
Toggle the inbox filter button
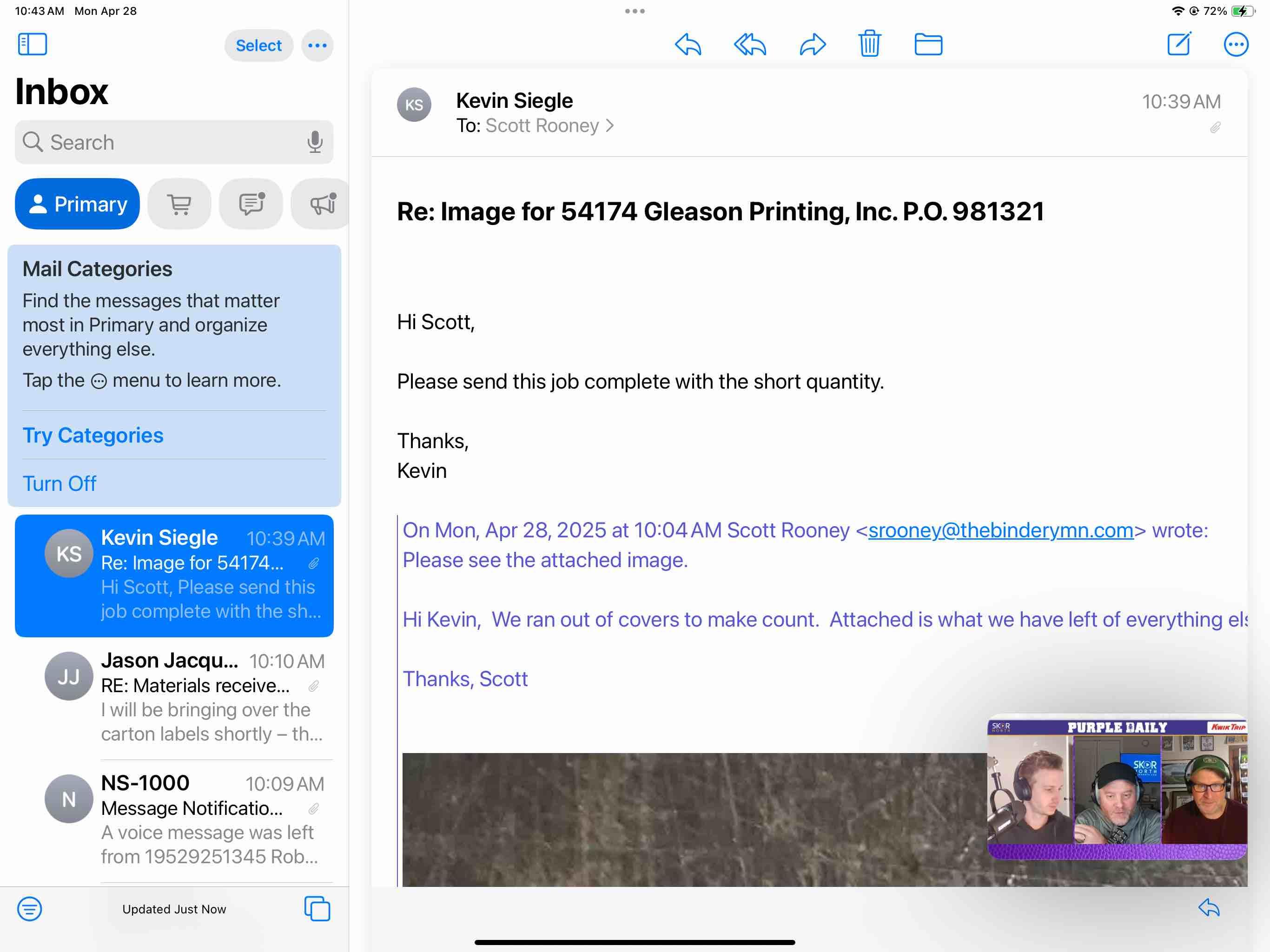[29, 908]
